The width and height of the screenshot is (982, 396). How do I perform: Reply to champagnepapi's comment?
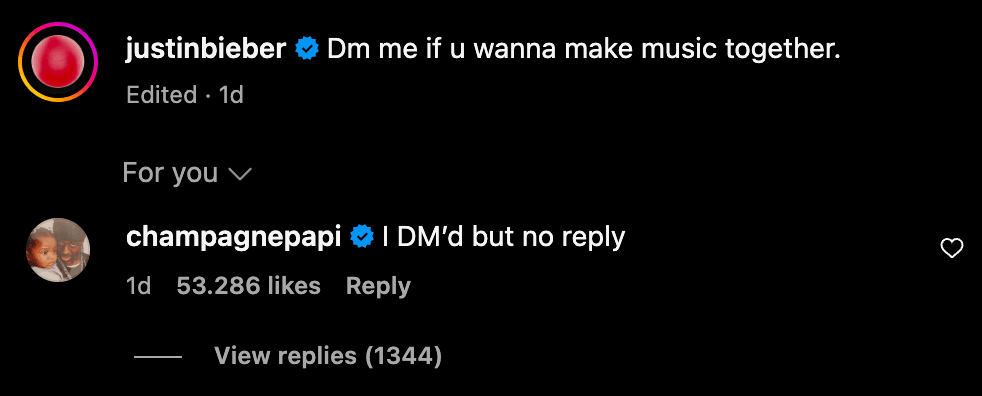(378, 286)
